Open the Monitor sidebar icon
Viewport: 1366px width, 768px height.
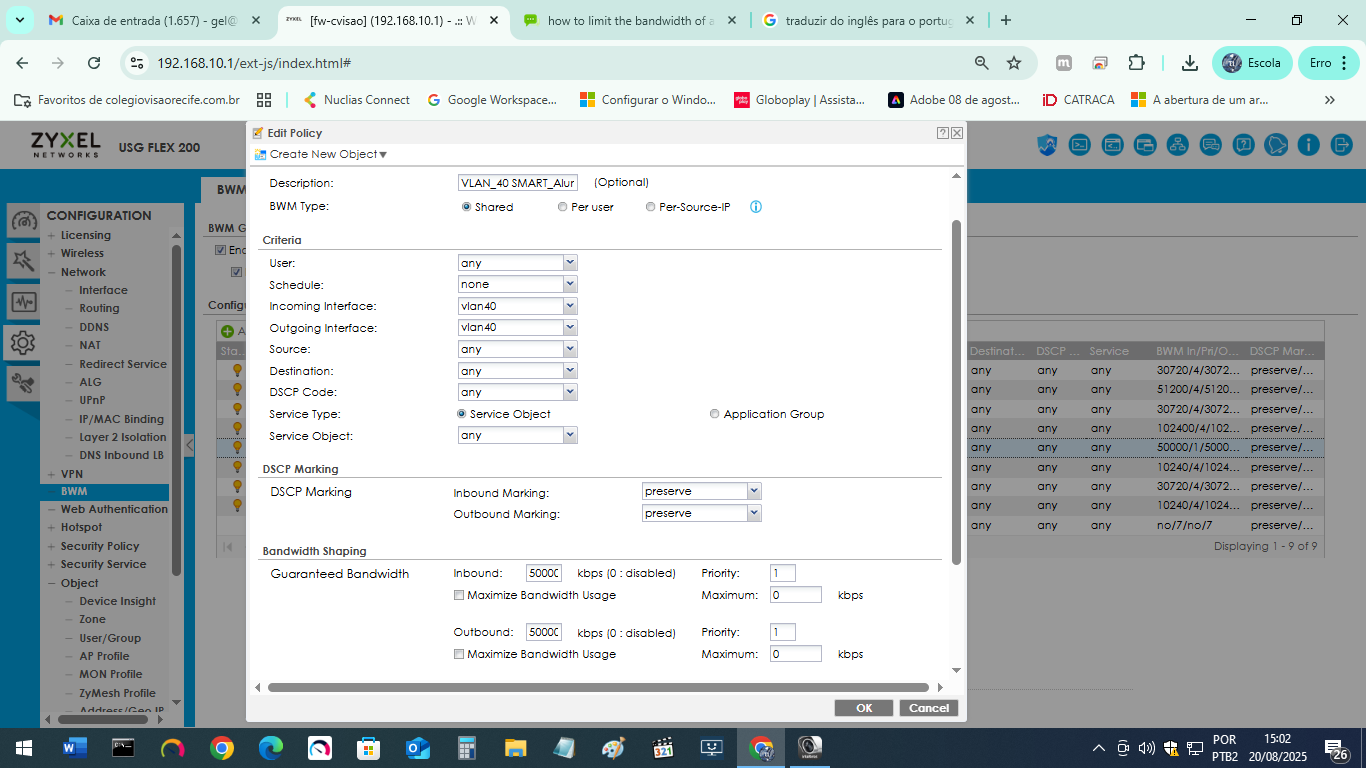click(23, 302)
